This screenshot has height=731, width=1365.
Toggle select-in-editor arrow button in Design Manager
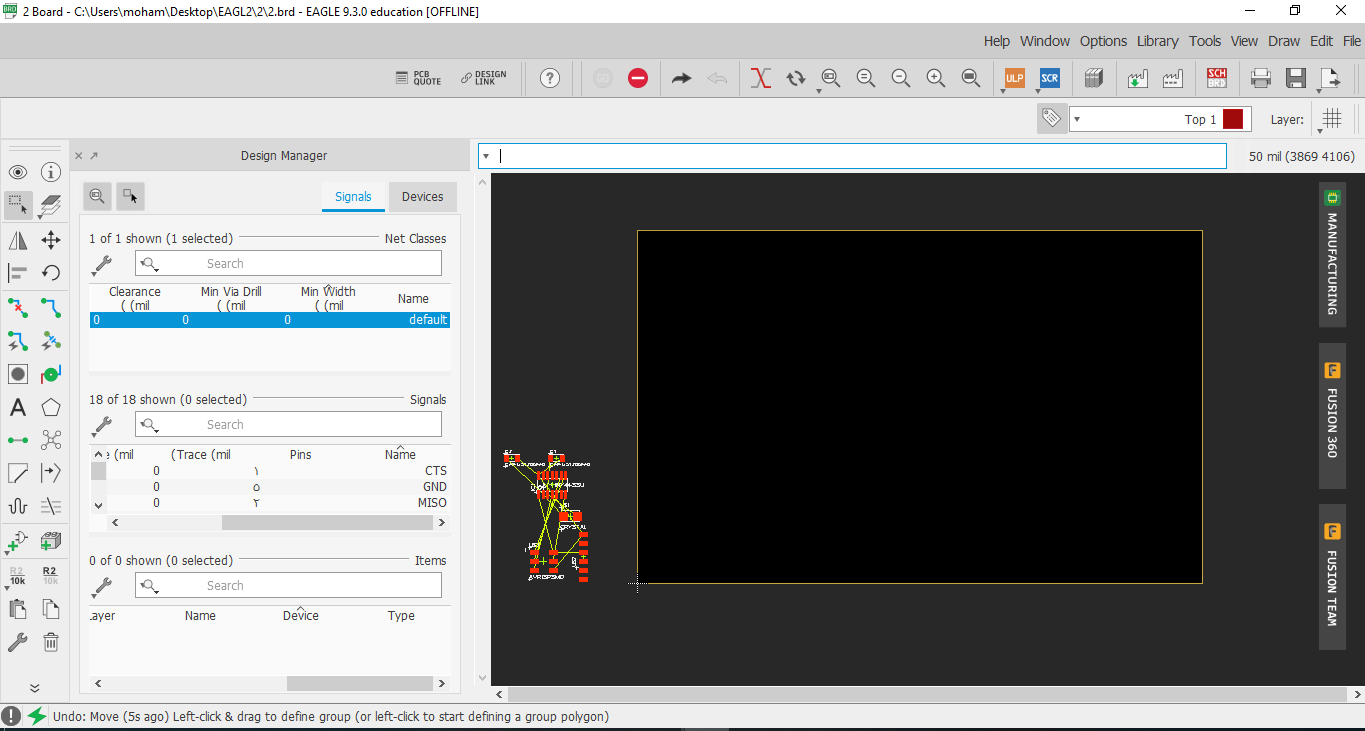[x=131, y=196]
